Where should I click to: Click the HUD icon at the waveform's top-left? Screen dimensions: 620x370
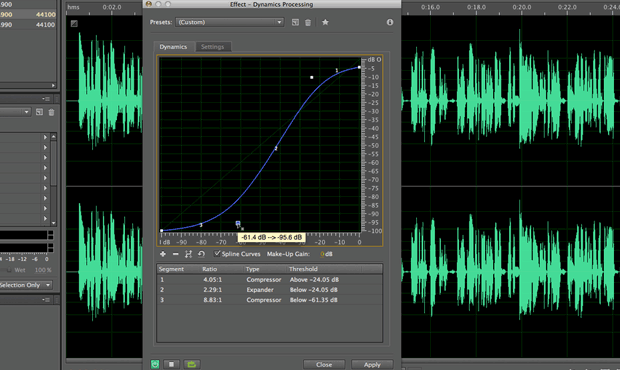tap(74, 23)
